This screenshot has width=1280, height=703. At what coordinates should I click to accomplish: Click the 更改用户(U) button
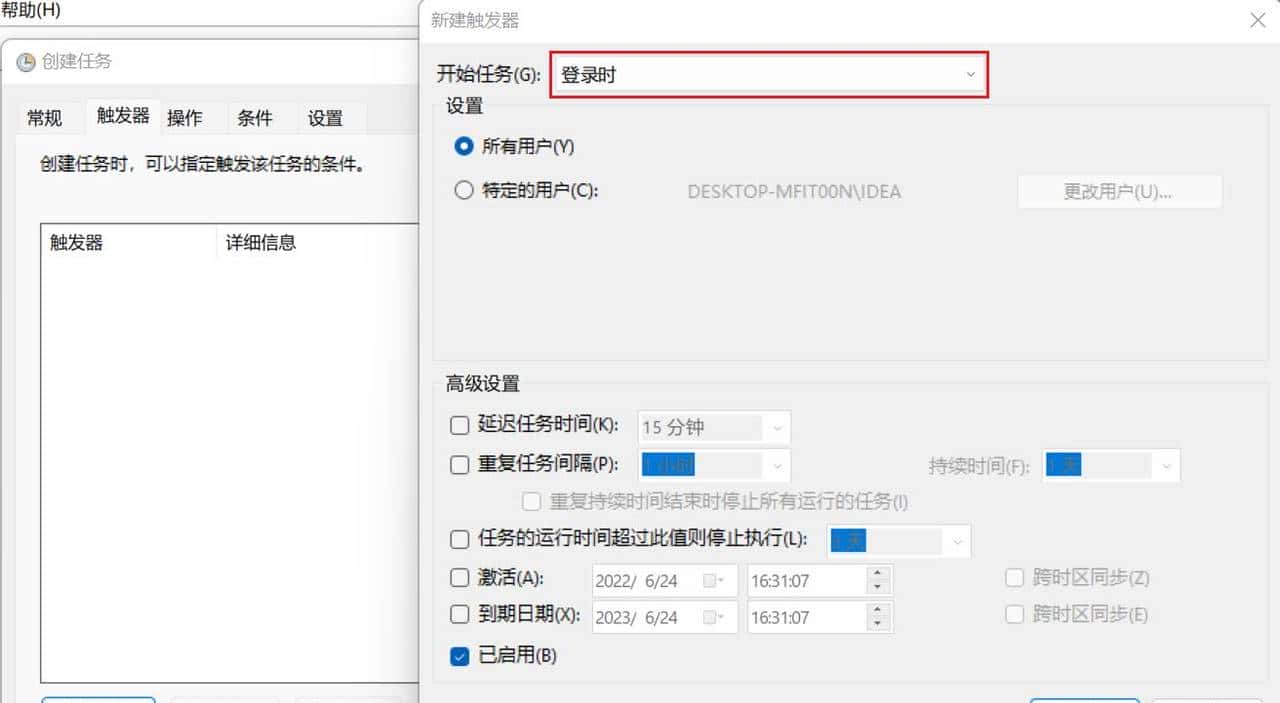click(1118, 191)
